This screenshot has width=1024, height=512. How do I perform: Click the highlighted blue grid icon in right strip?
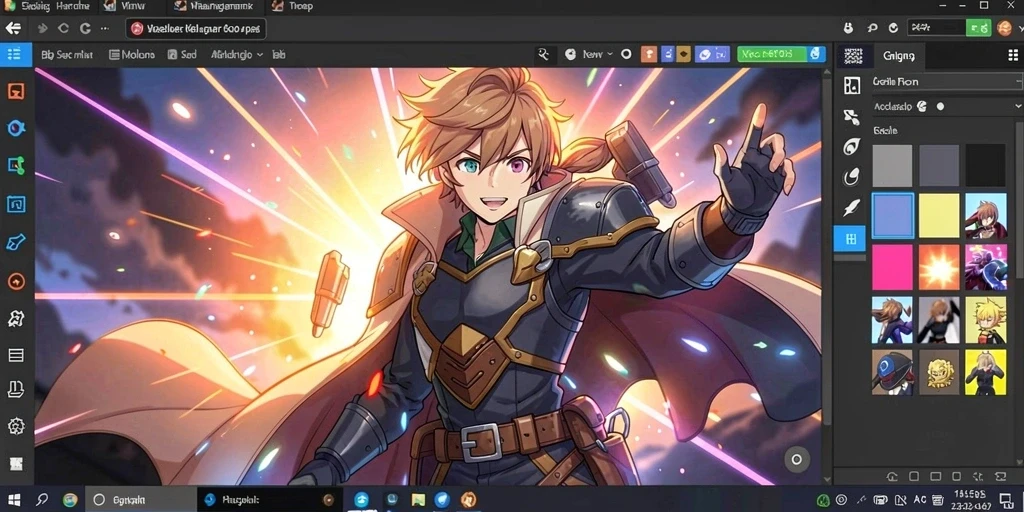click(x=850, y=239)
